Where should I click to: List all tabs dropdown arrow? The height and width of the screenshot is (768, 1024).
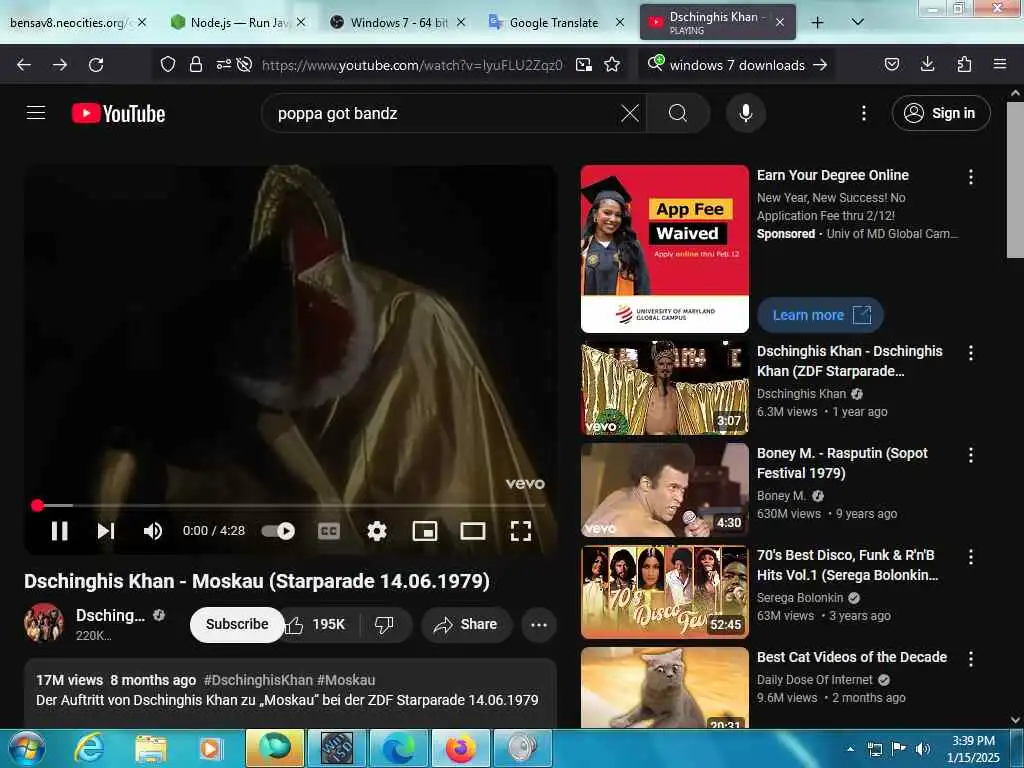(x=857, y=22)
